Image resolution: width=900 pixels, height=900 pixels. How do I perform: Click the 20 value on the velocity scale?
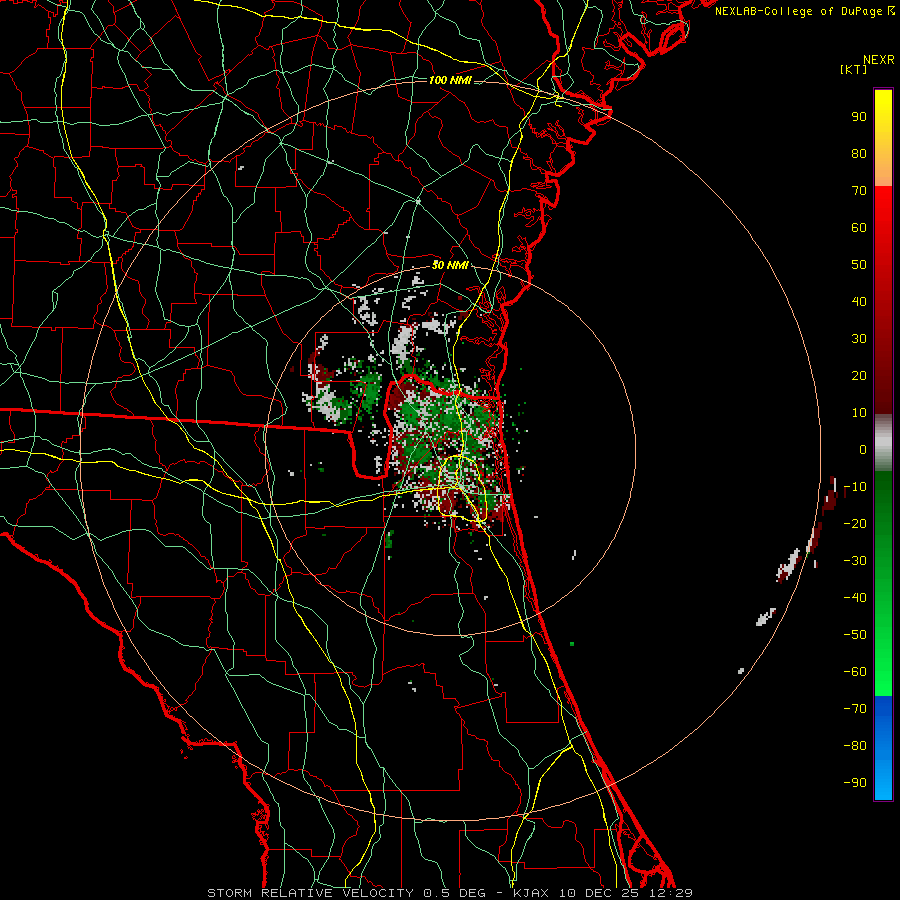tap(859, 375)
